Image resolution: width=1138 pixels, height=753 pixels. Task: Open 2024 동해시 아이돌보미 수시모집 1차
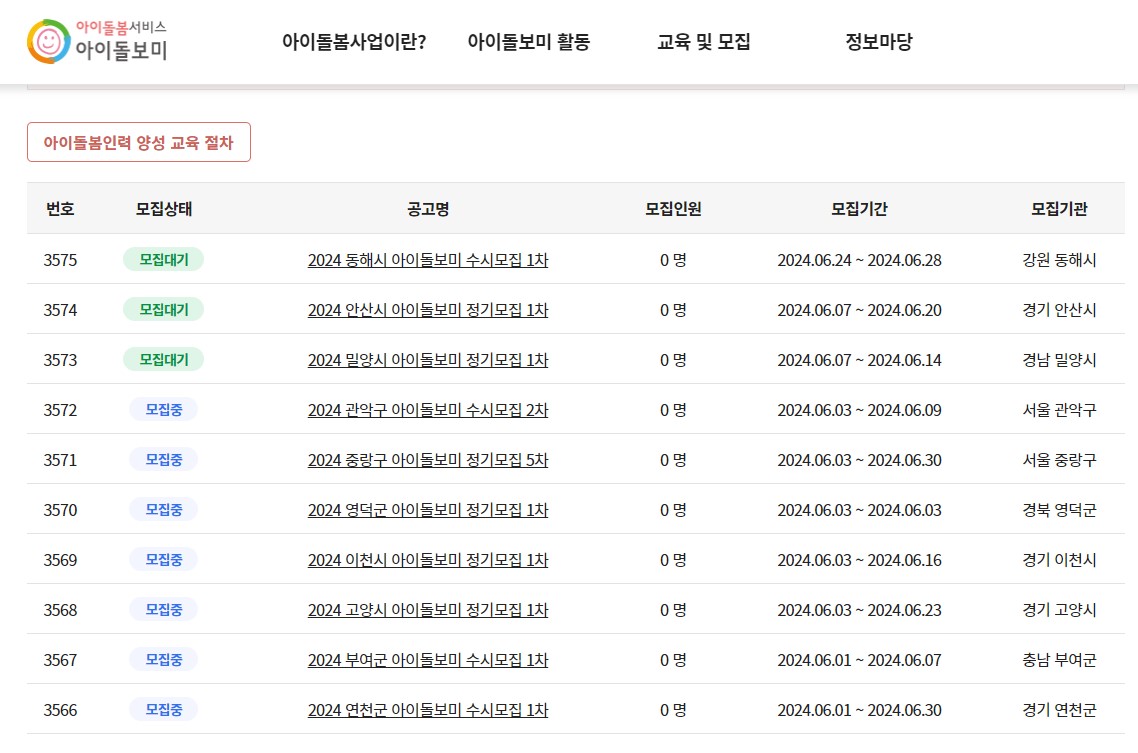pos(428,260)
